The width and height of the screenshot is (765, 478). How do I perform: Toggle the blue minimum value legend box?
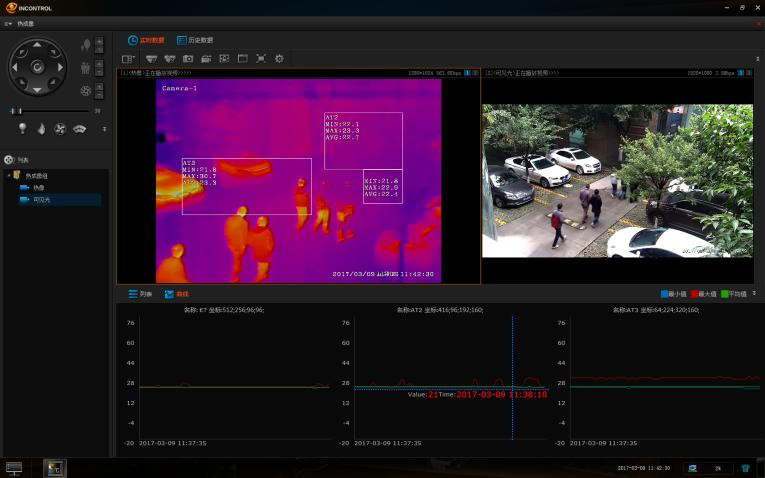[665, 295]
